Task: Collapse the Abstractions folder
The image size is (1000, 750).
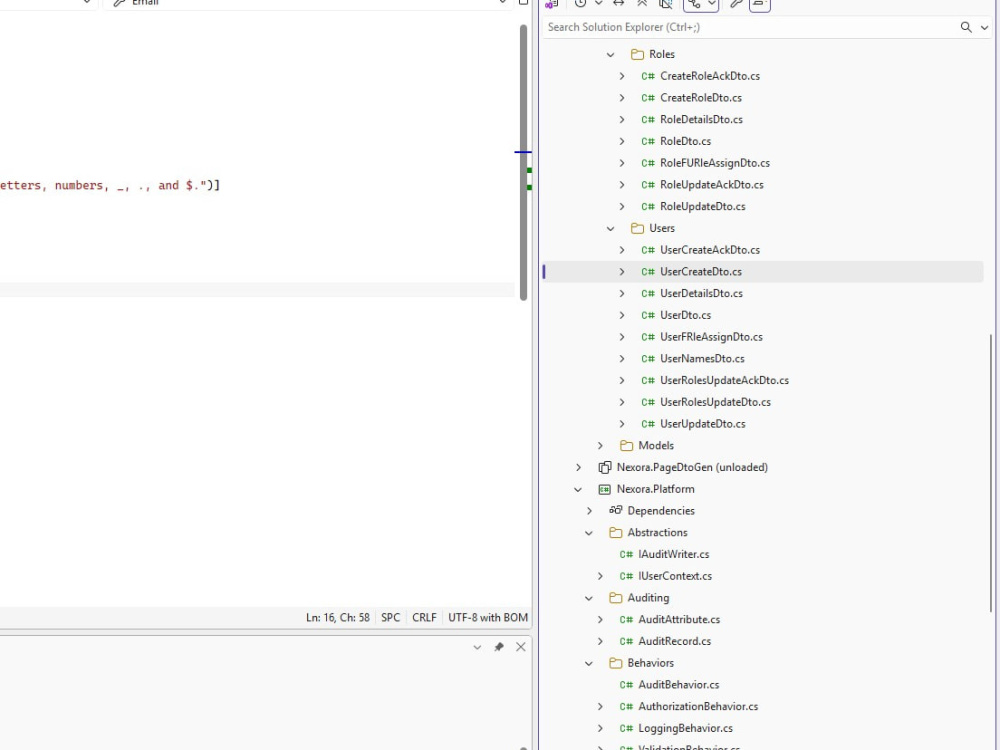Action: coord(589,533)
